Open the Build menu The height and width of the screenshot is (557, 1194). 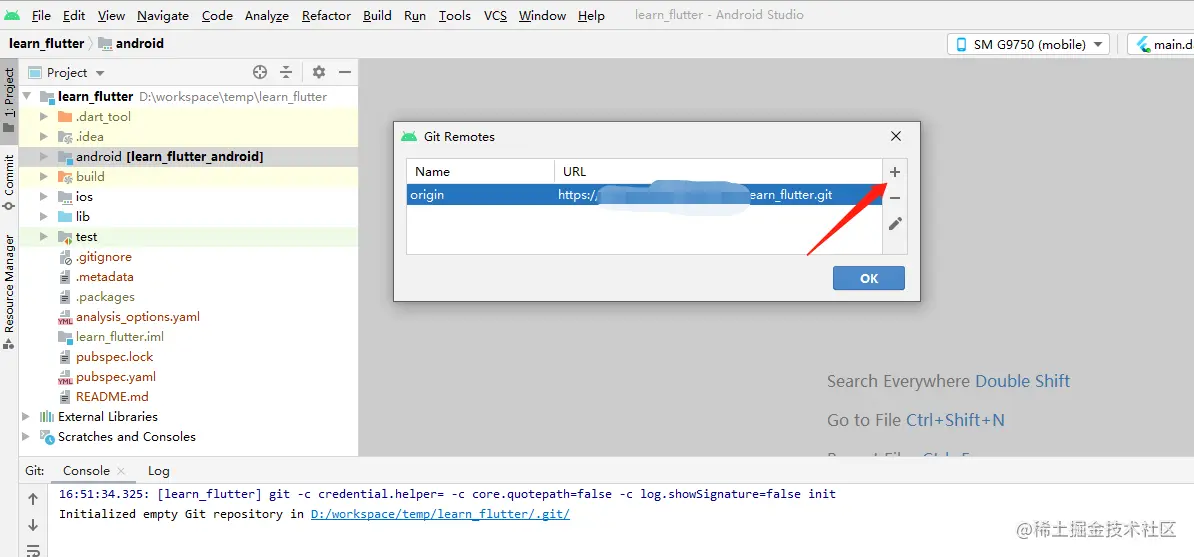point(377,15)
